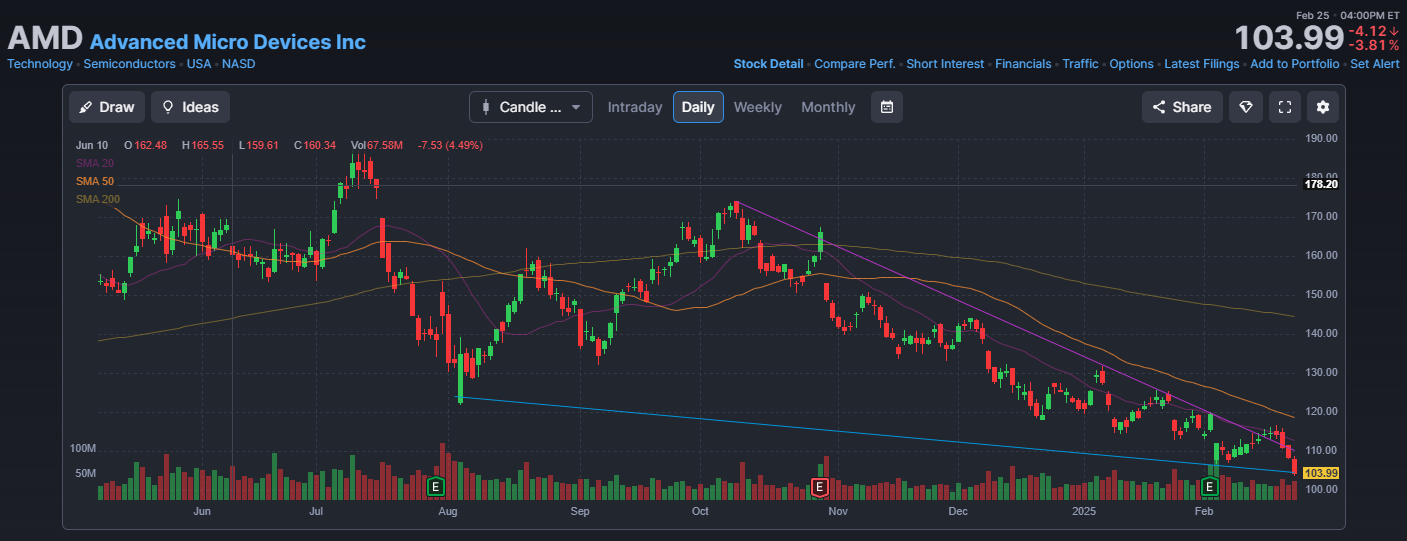Click the Set Alert link
The width and height of the screenshot is (1407, 541).
pos(1374,64)
